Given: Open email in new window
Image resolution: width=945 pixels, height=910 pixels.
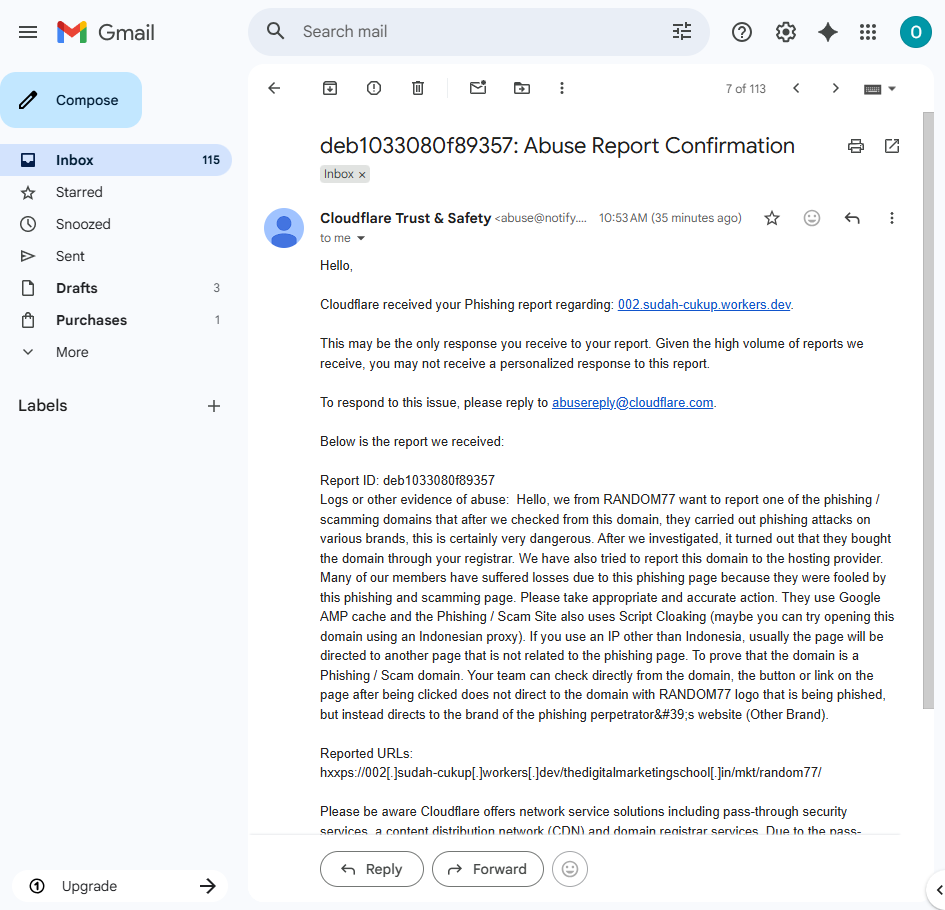Looking at the screenshot, I should (892, 146).
